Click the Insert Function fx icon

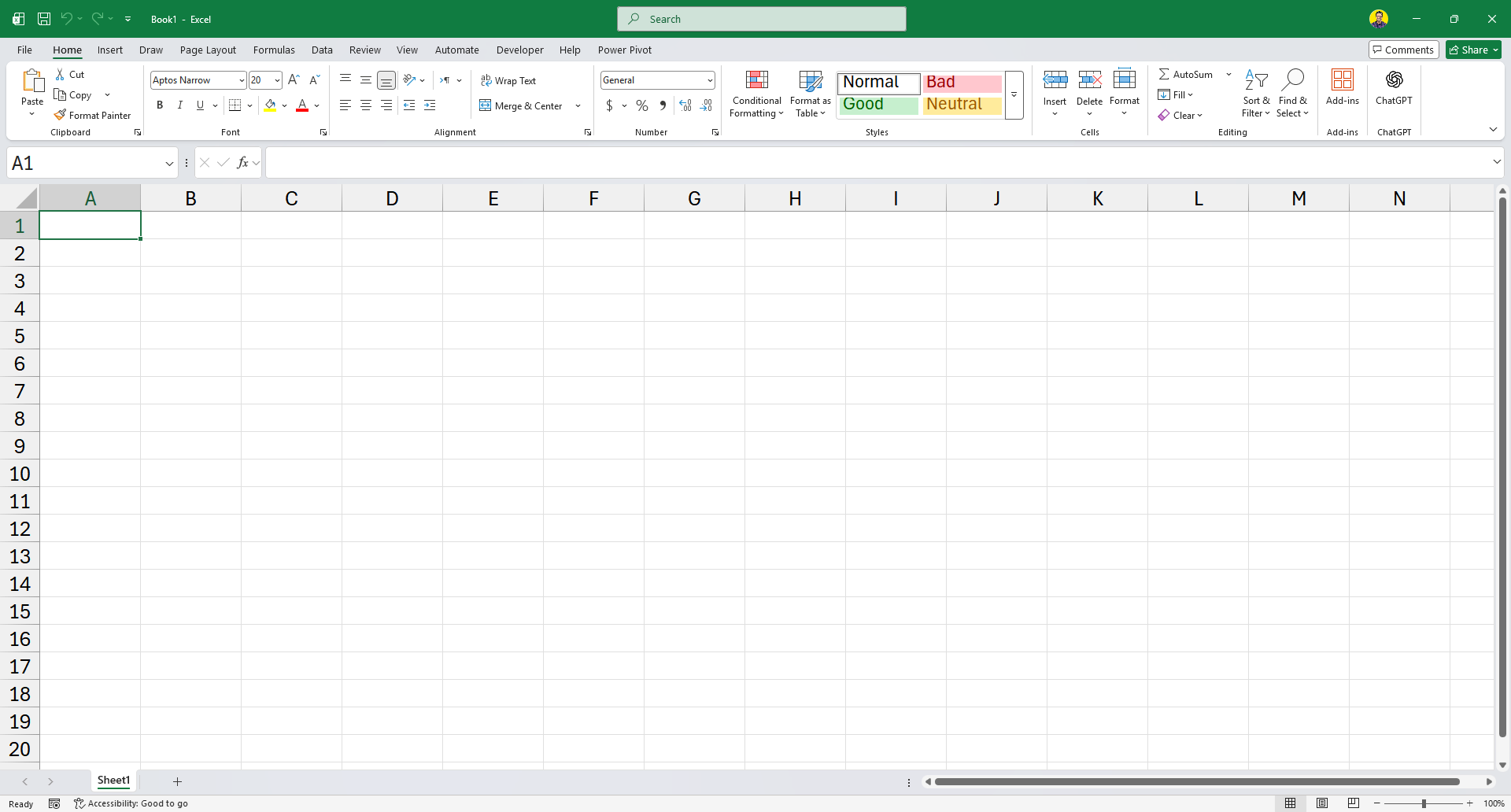click(x=242, y=163)
